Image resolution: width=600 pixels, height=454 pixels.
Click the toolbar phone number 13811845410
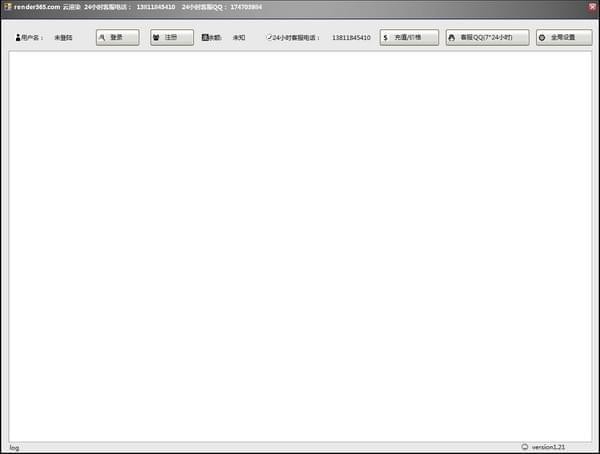pyautogui.click(x=351, y=38)
